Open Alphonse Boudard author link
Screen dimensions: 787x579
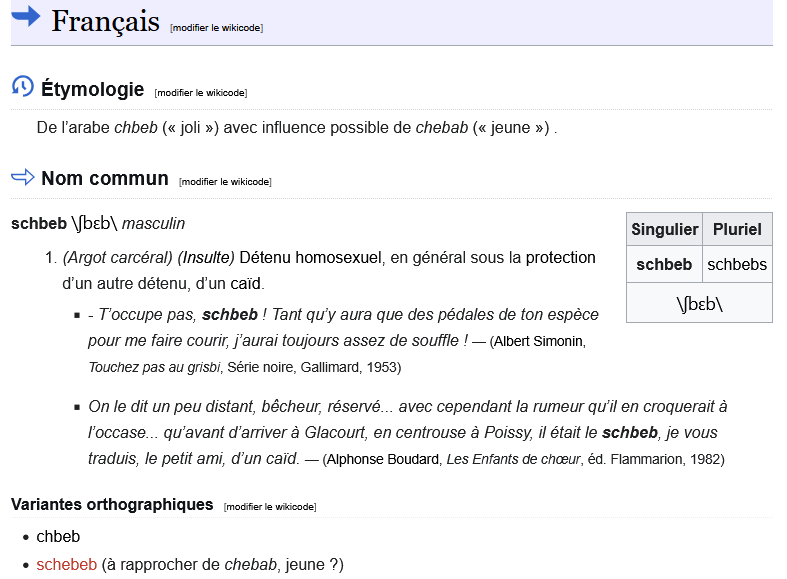pyautogui.click(x=382, y=459)
